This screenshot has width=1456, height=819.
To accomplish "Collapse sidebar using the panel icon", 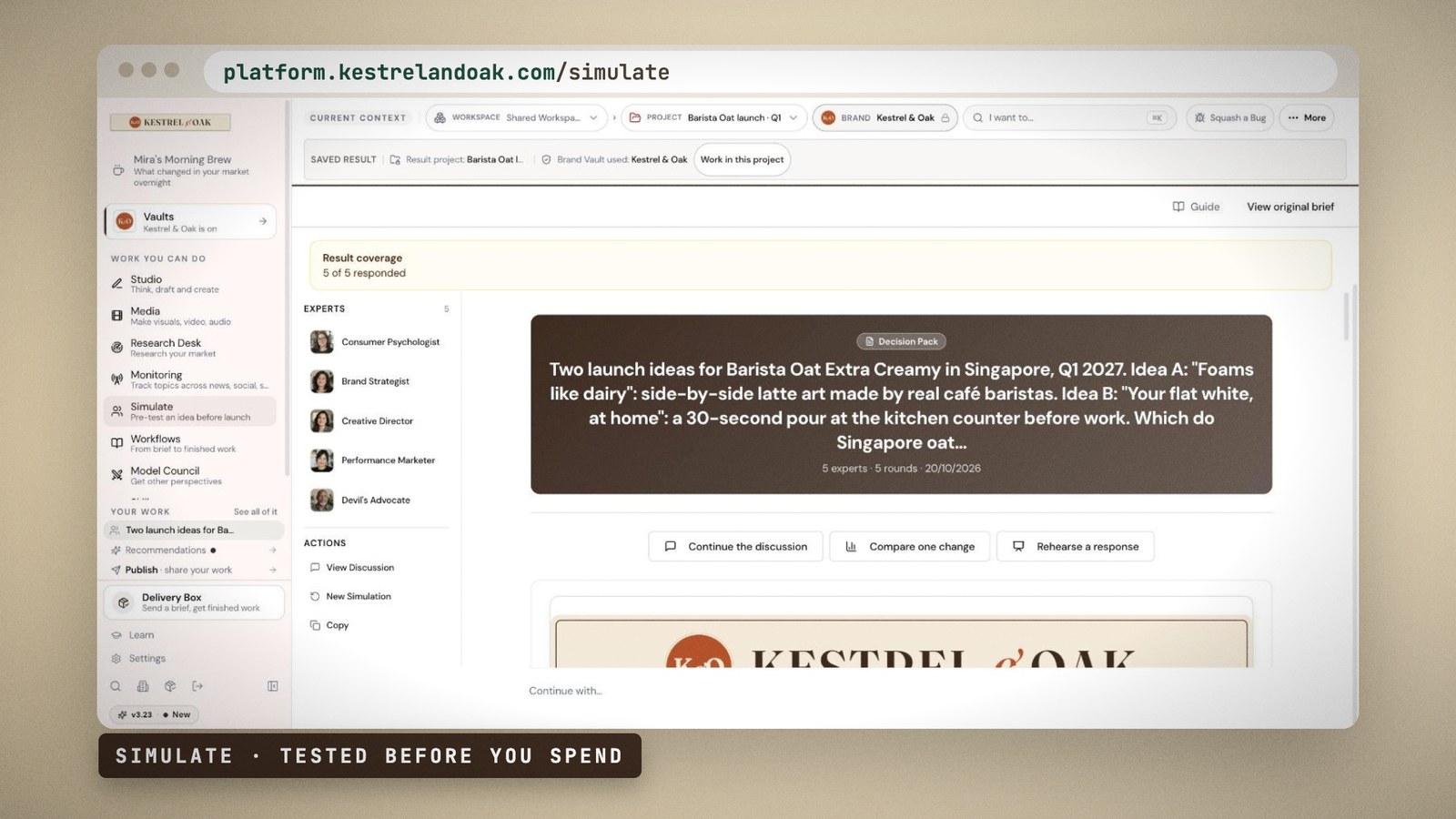I will pyautogui.click(x=272, y=686).
